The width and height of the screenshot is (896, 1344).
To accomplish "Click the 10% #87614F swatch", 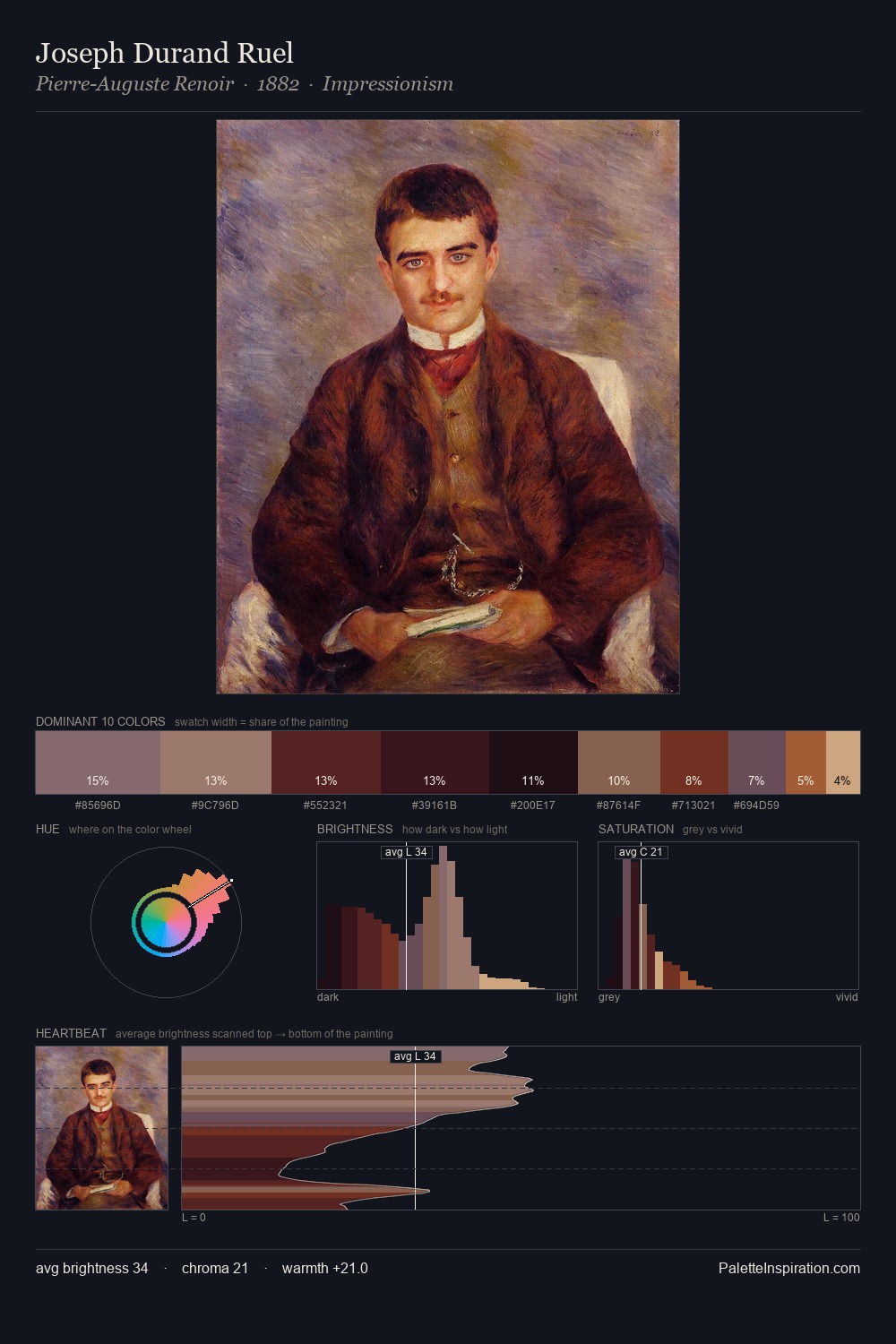I will tap(619, 762).
